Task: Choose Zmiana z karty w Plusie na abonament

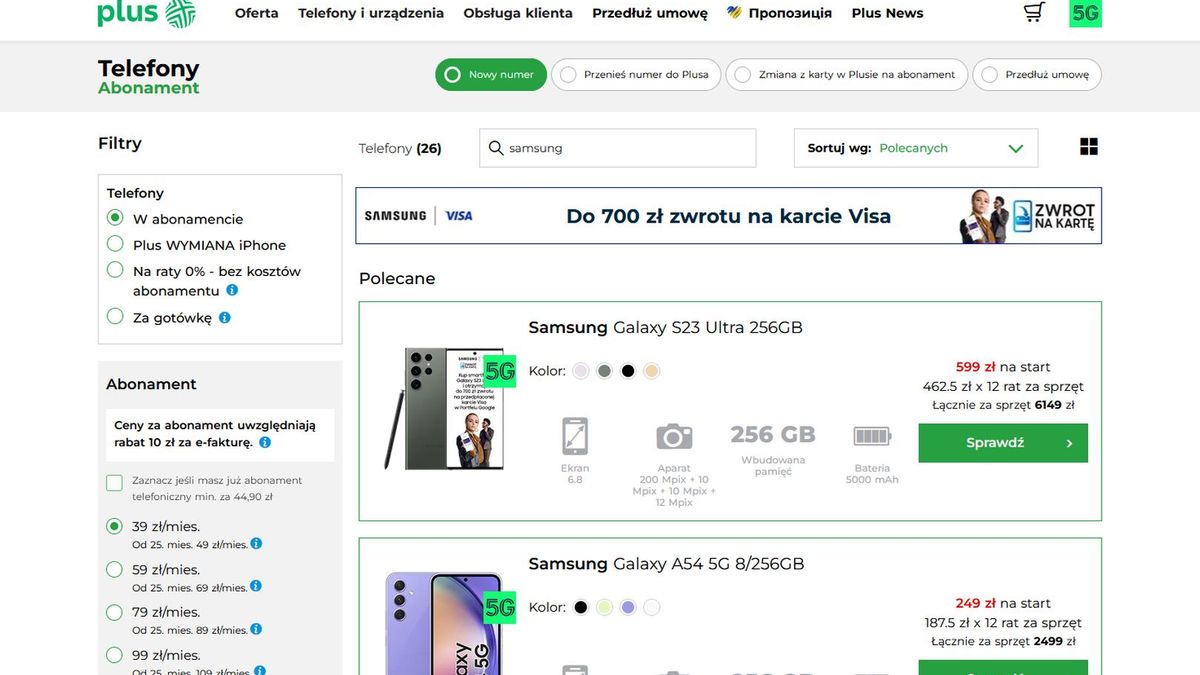Action: coord(846,75)
